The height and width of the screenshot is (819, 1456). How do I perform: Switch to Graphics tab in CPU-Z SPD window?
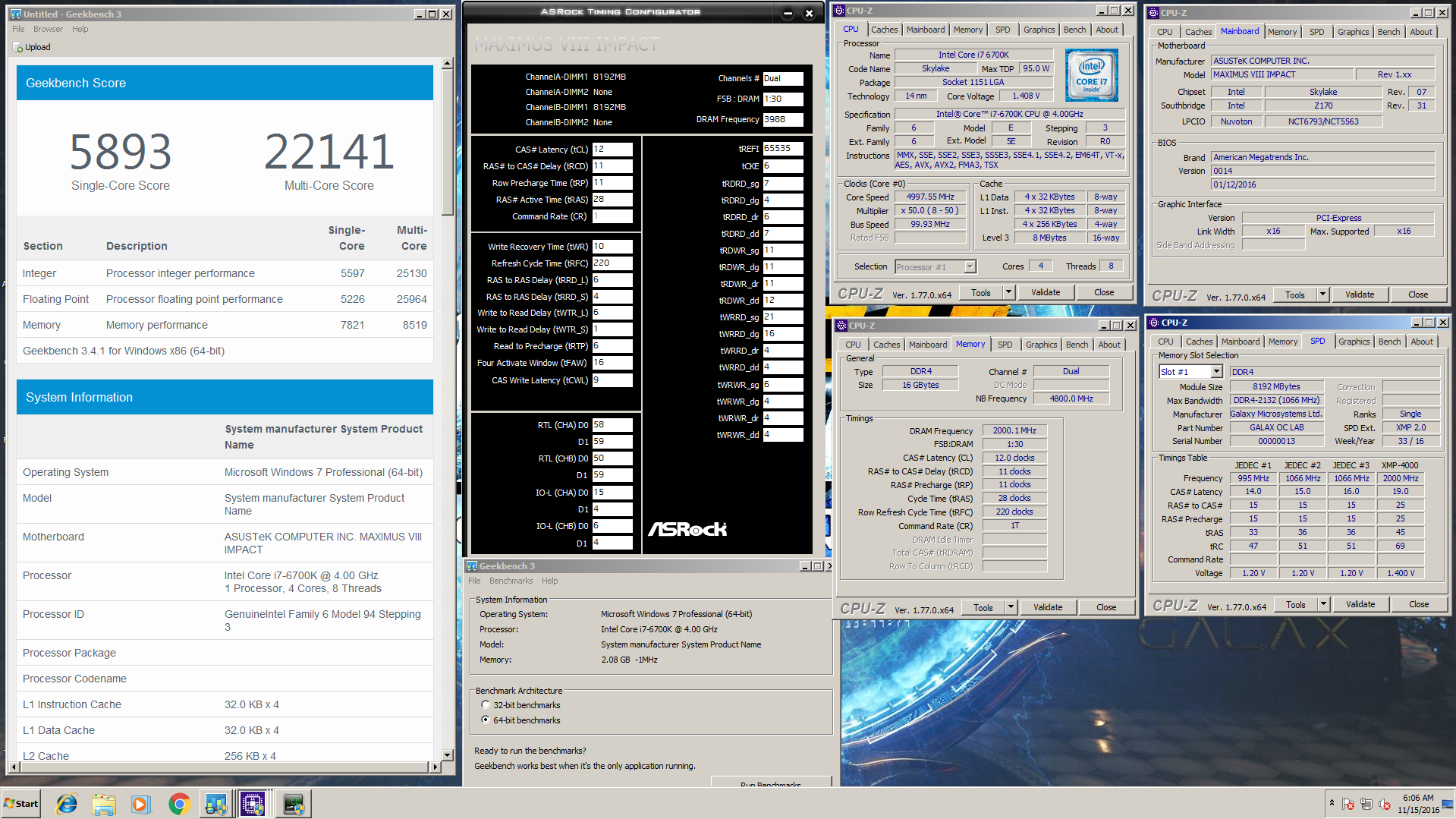(1354, 342)
